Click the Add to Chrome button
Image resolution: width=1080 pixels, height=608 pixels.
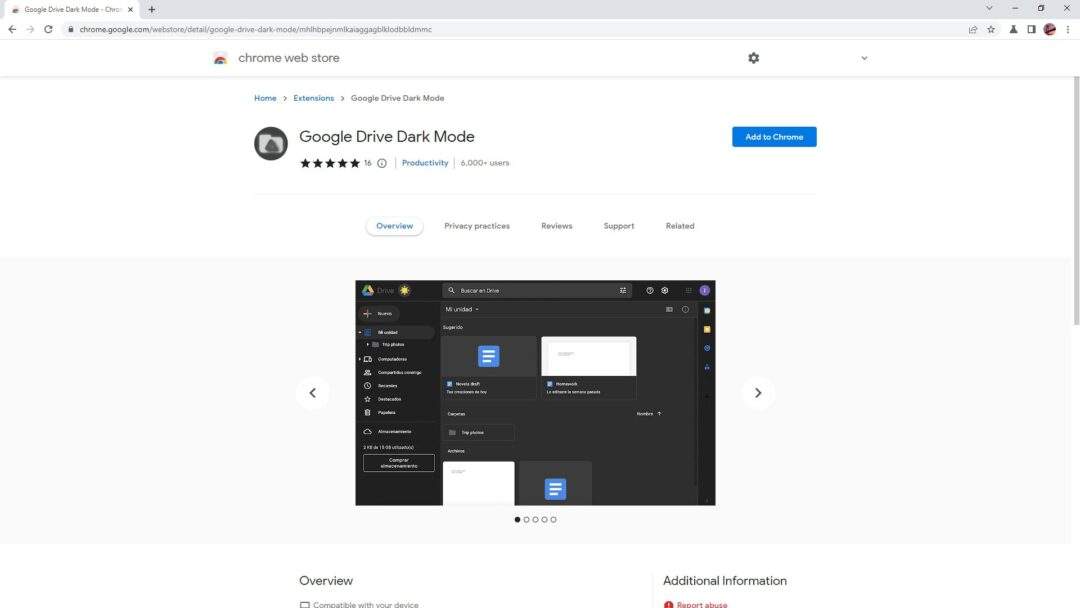tap(774, 137)
